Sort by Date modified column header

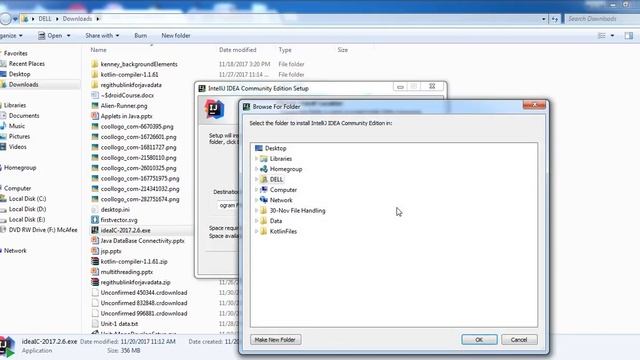tap(238, 50)
